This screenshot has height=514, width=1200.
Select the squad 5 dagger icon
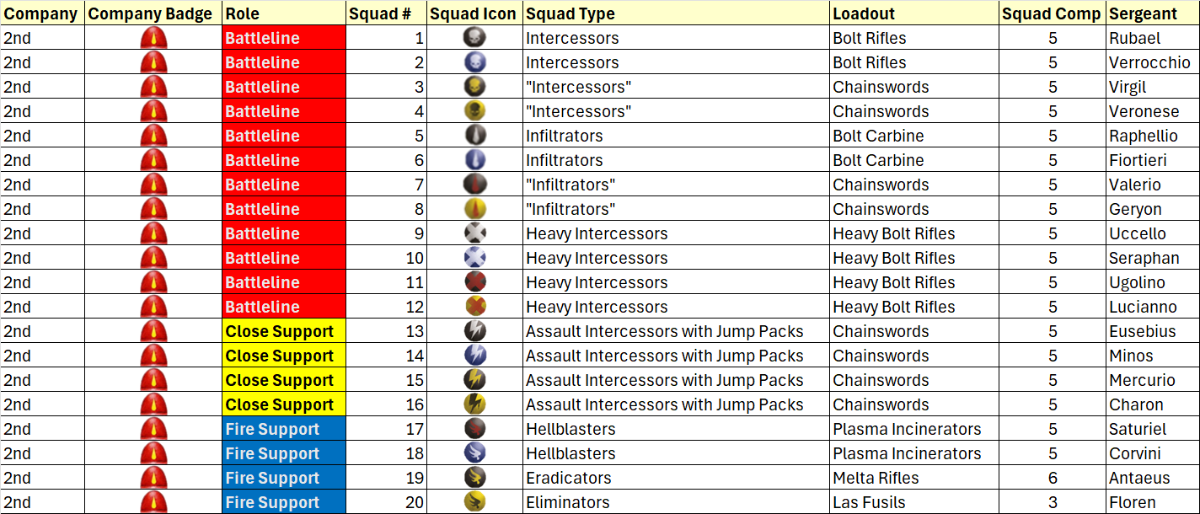[475, 135]
